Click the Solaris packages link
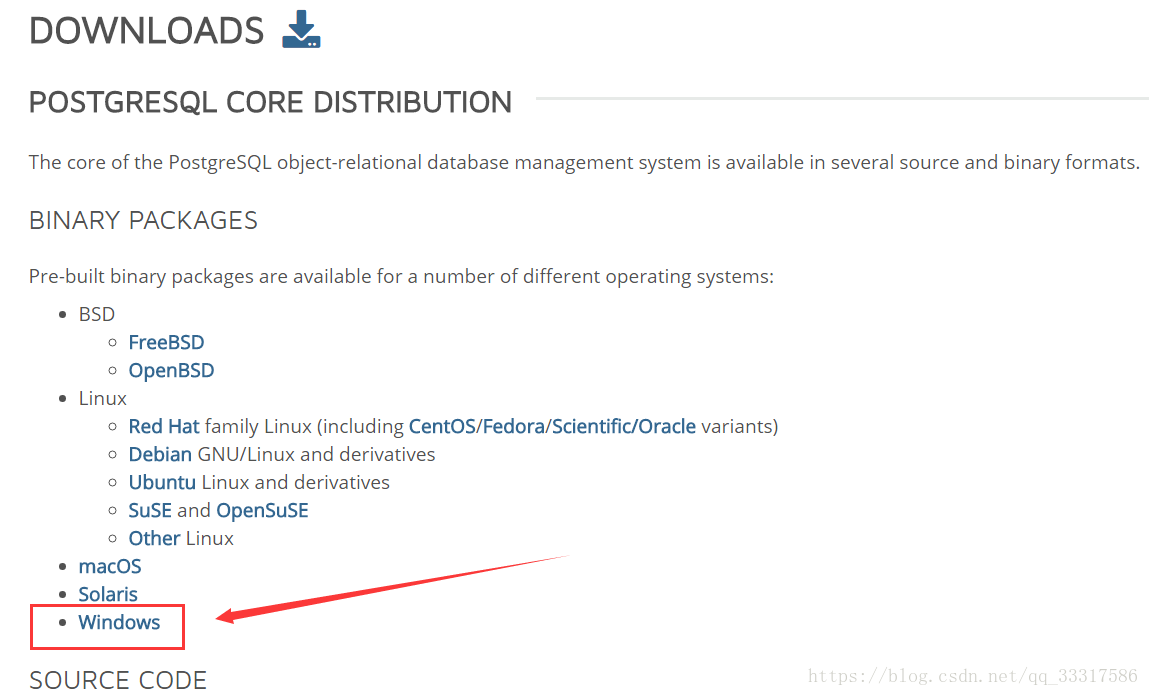Image resolution: width=1149 pixels, height=696 pixels. pyautogui.click(x=107, y=594)
